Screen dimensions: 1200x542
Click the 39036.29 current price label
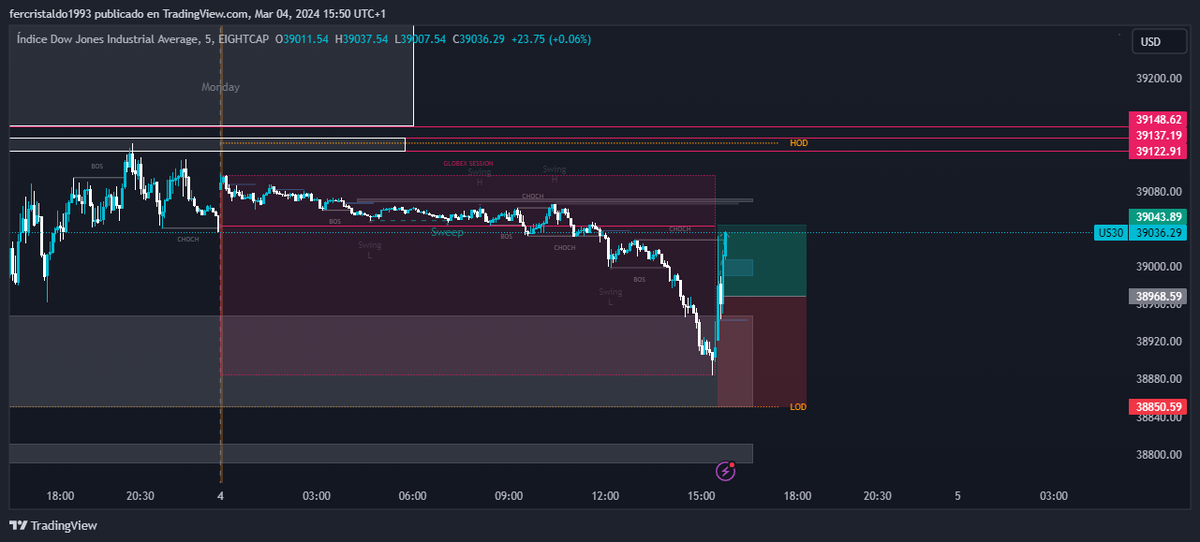pos(1157,233)
